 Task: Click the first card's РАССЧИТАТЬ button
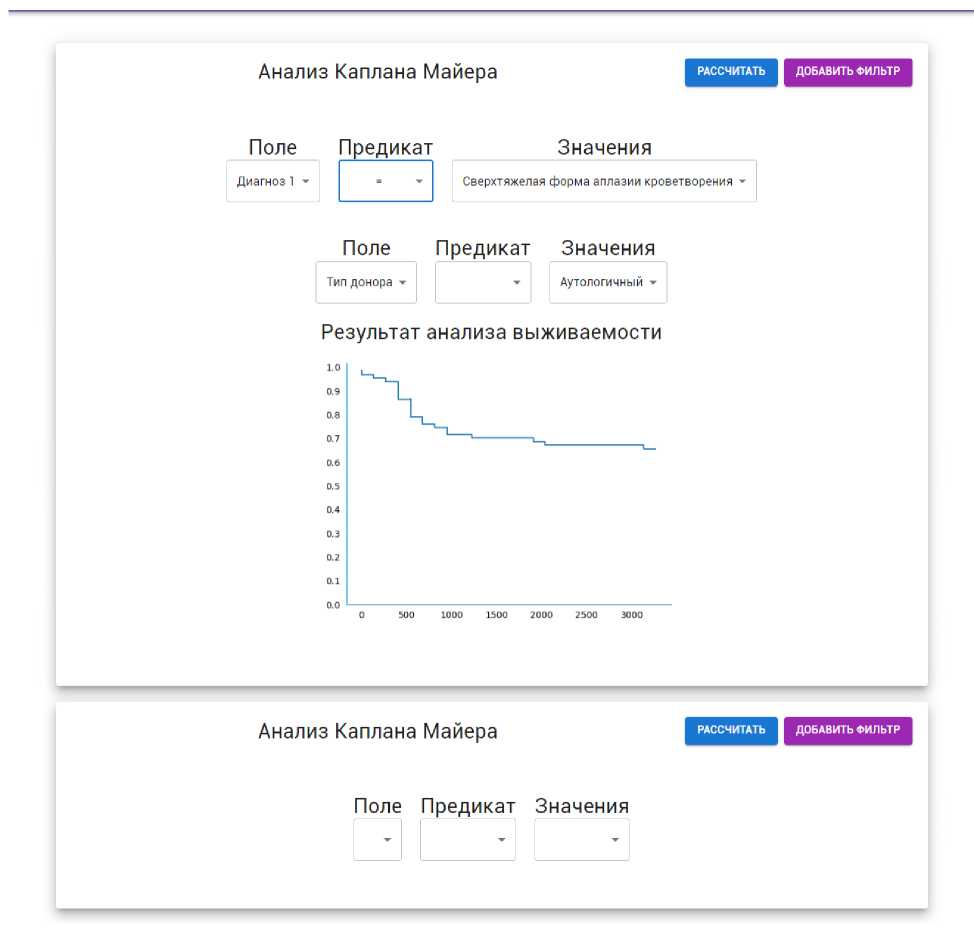coord(731,72)
